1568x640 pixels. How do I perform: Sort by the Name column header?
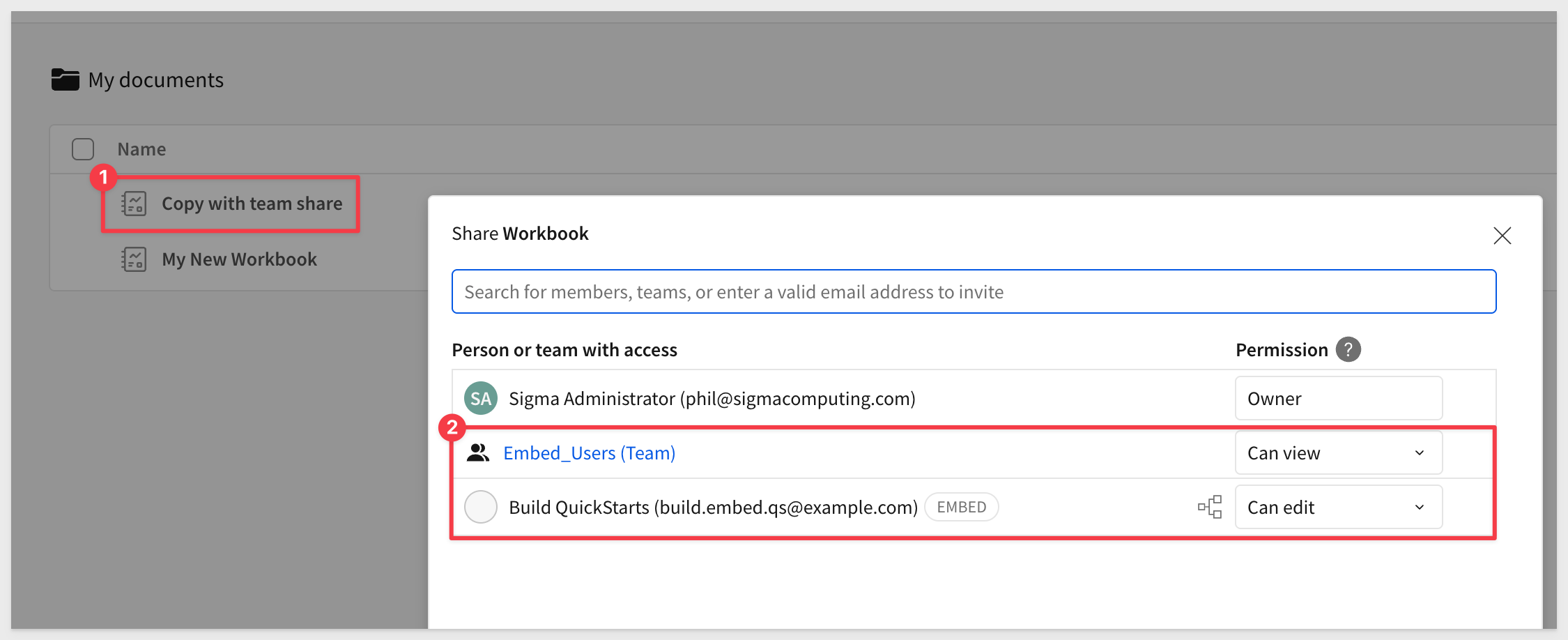[141, 149]
